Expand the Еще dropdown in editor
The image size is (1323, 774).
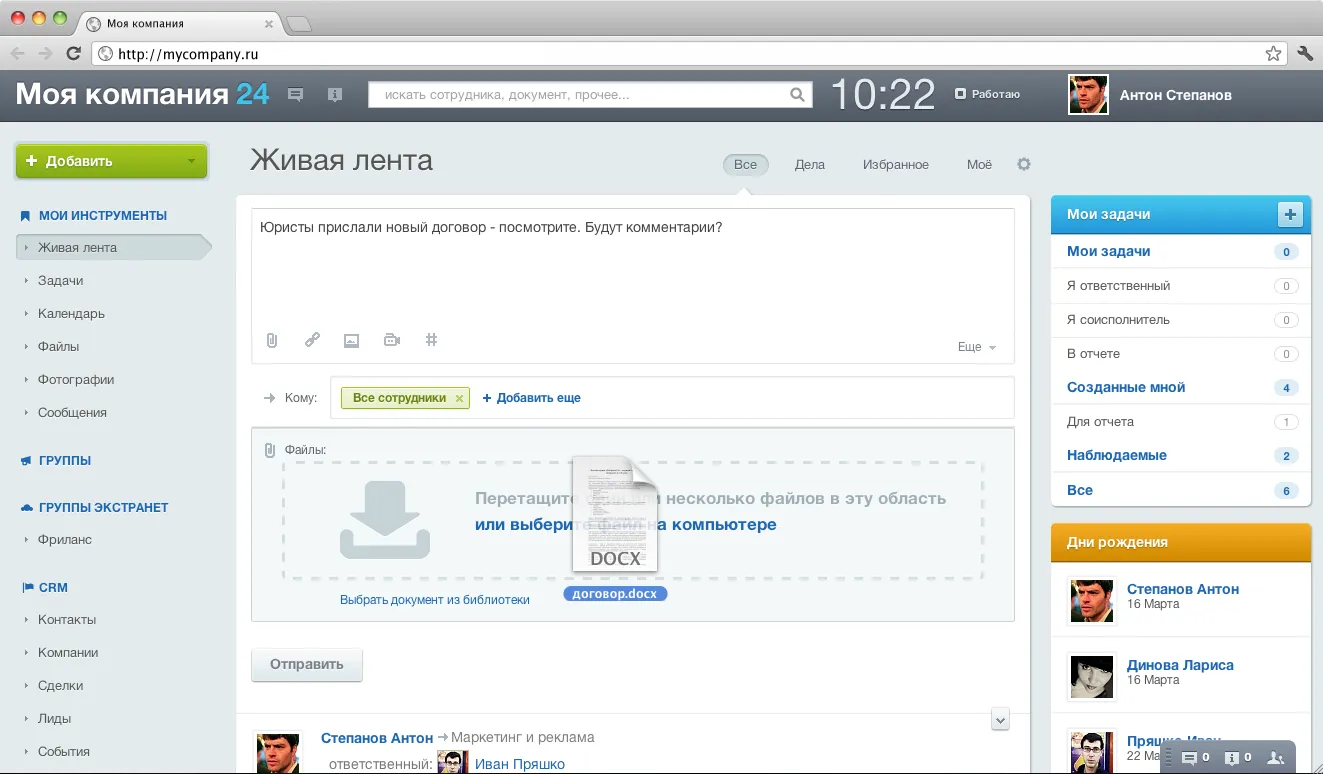click(977, 347)
